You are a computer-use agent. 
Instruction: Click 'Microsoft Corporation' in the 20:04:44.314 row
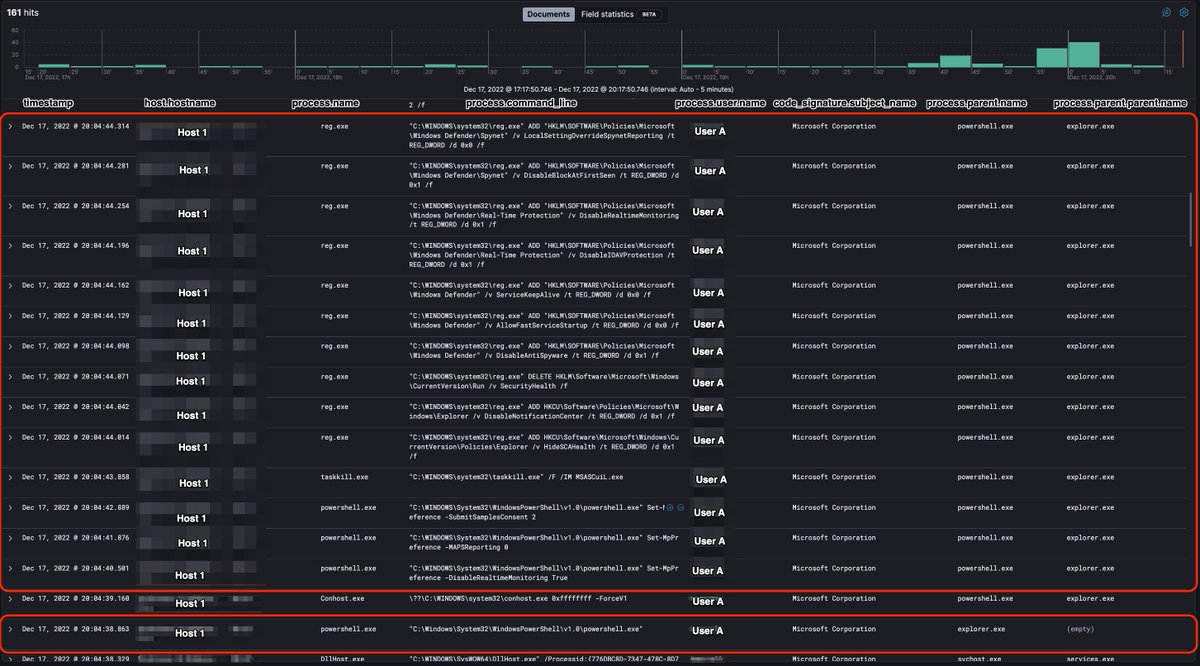pyautogui.click(x=834, y=126)
